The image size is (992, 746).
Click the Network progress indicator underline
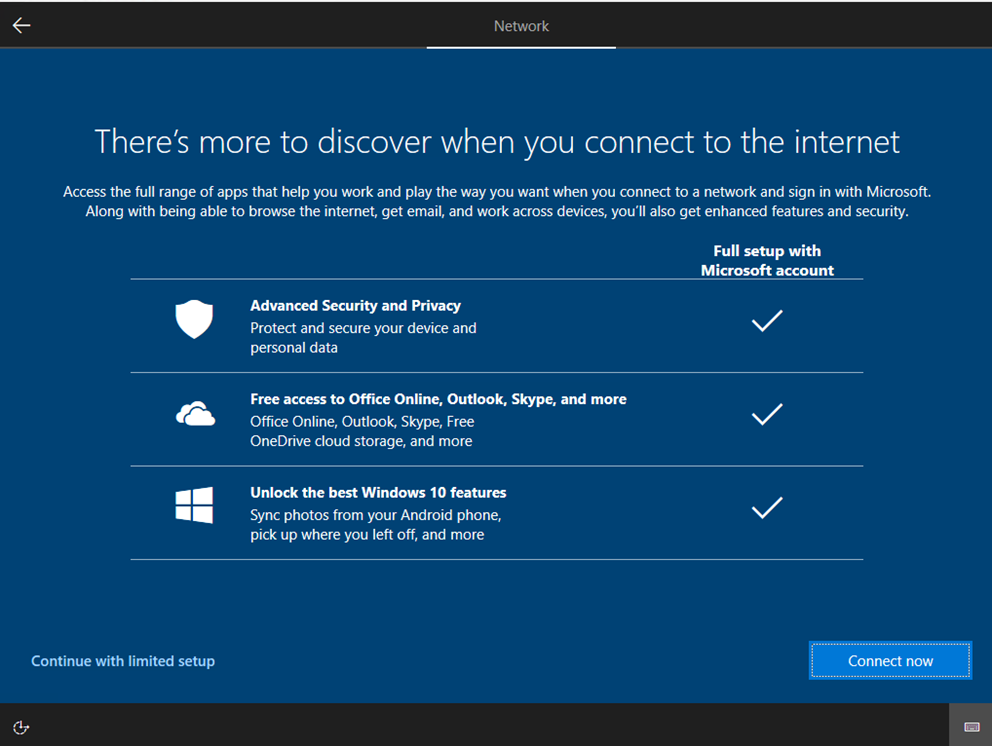pos(520,46)
